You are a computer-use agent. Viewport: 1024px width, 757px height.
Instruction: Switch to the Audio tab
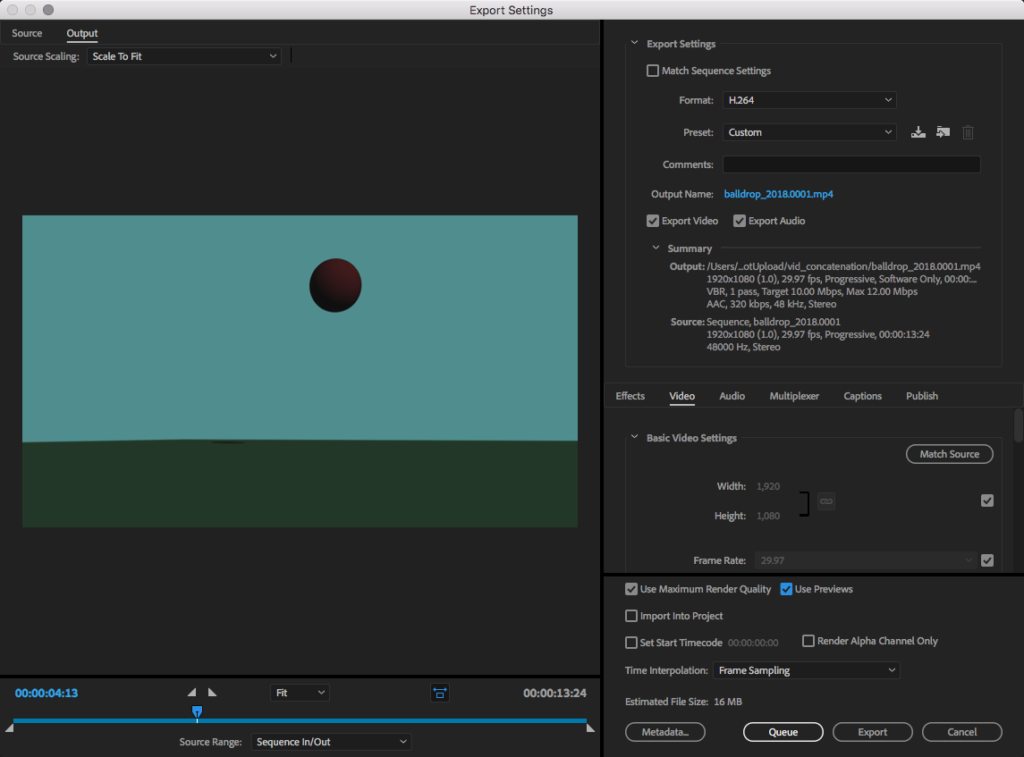pyautogui.click(x=732, y=396)
